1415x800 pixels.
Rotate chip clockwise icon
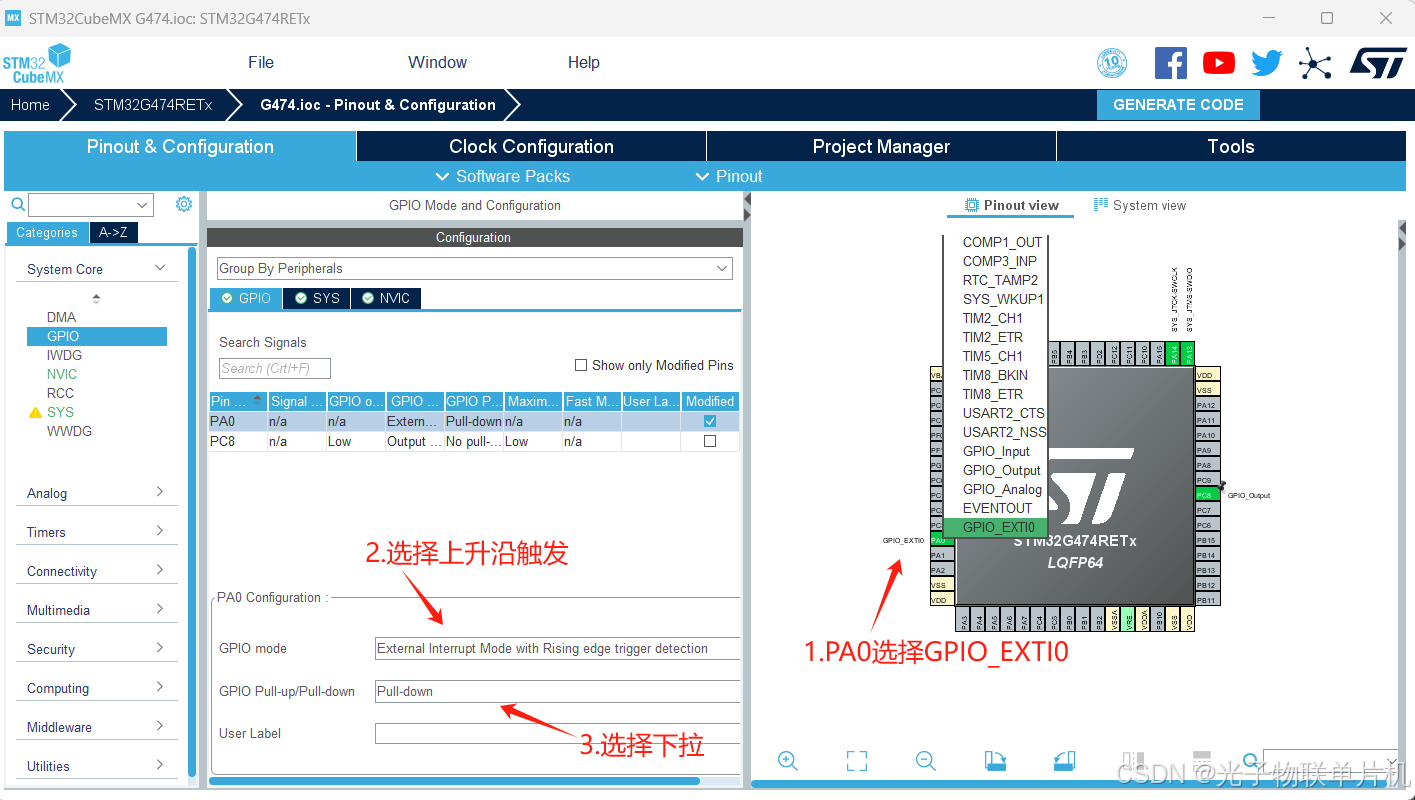coord(995,761)
